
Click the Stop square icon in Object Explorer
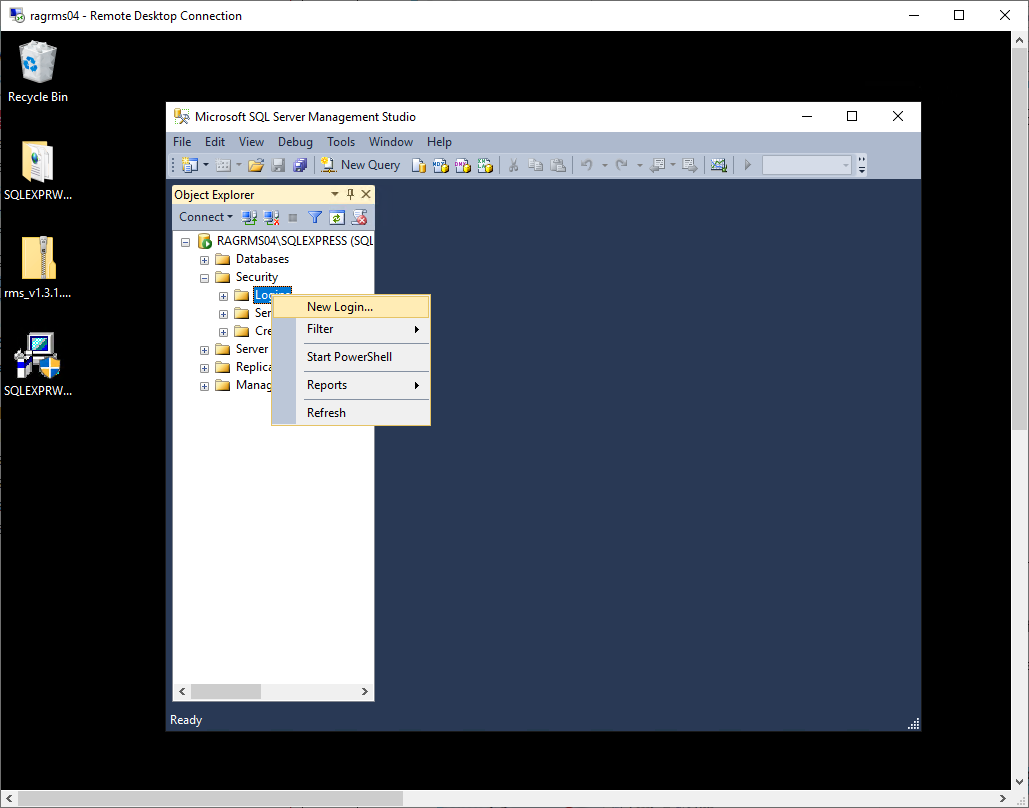point(293,217)
